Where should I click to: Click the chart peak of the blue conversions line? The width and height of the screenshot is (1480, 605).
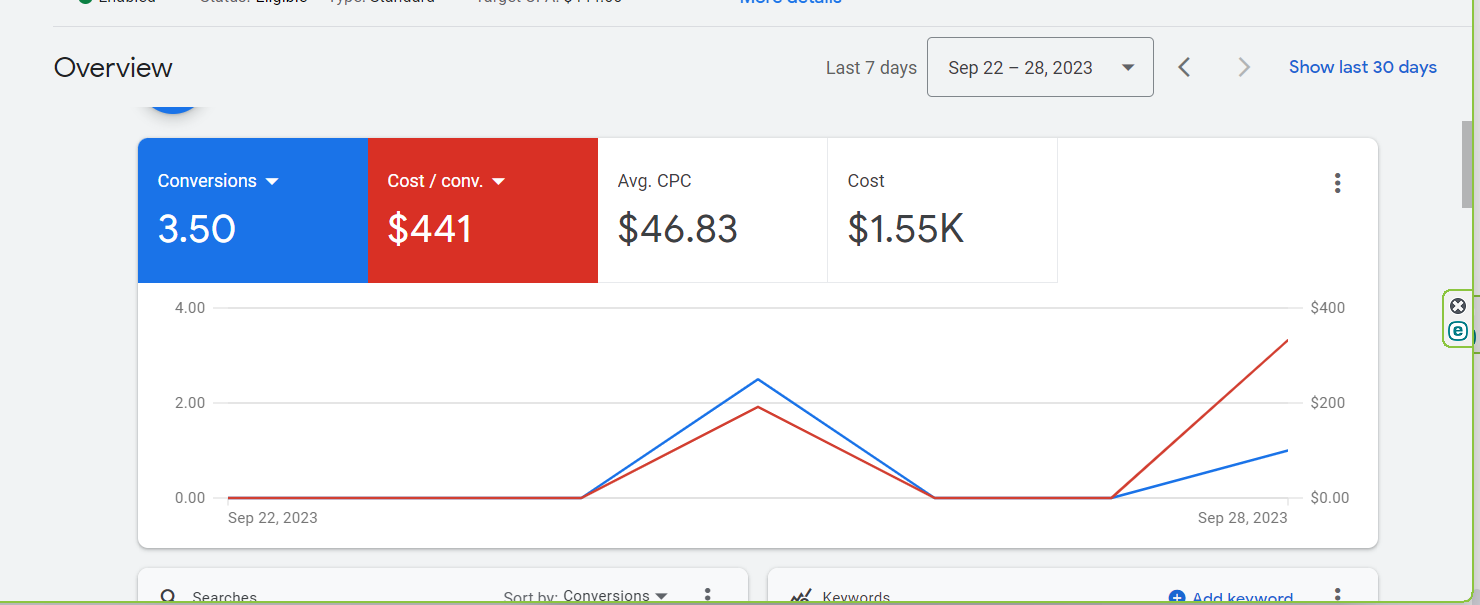[758, 379]
